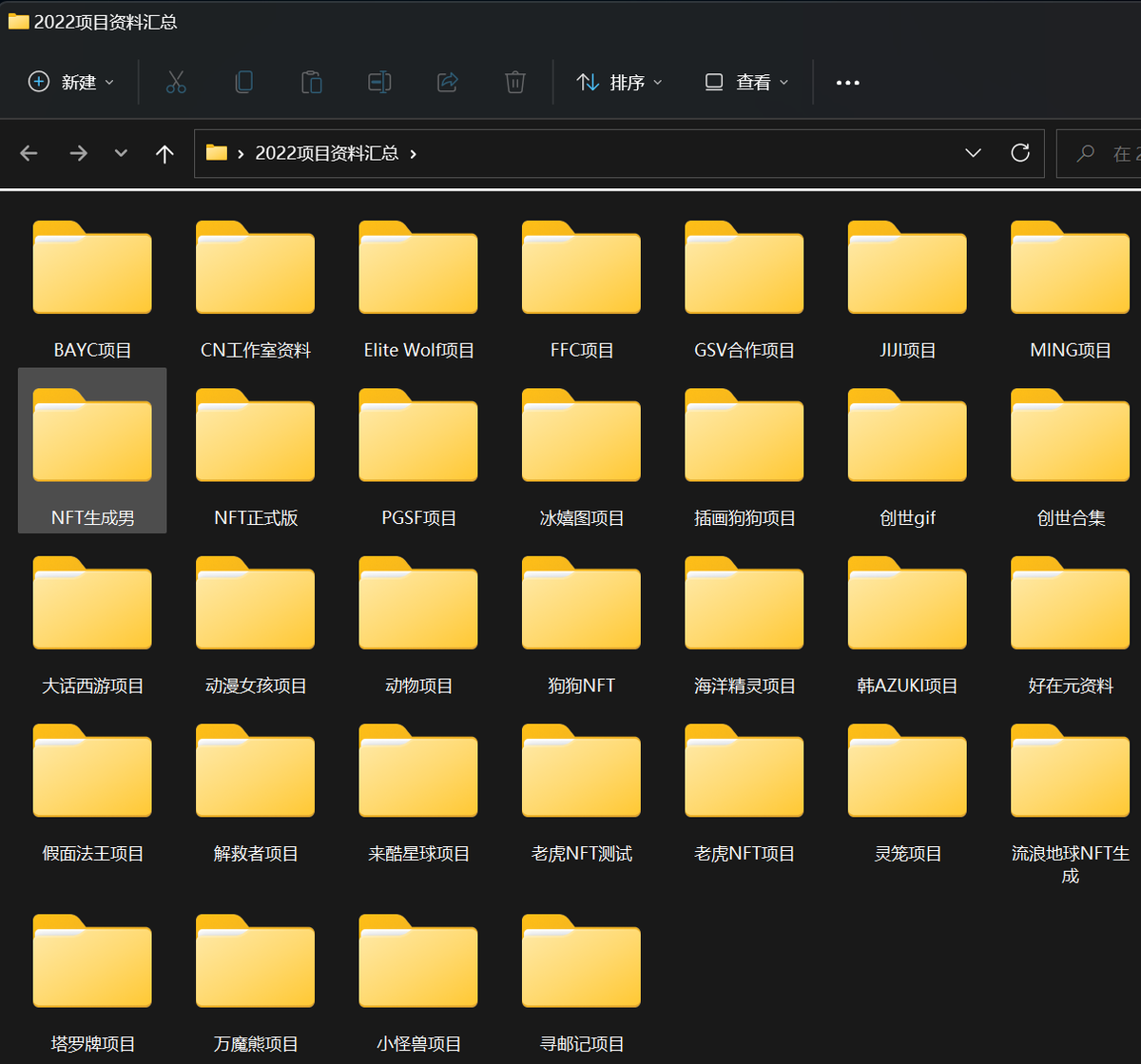Open the three-dot more options menu
Image resolution: width=1141 pixels, height=1064 pixels.
point(847,83)
